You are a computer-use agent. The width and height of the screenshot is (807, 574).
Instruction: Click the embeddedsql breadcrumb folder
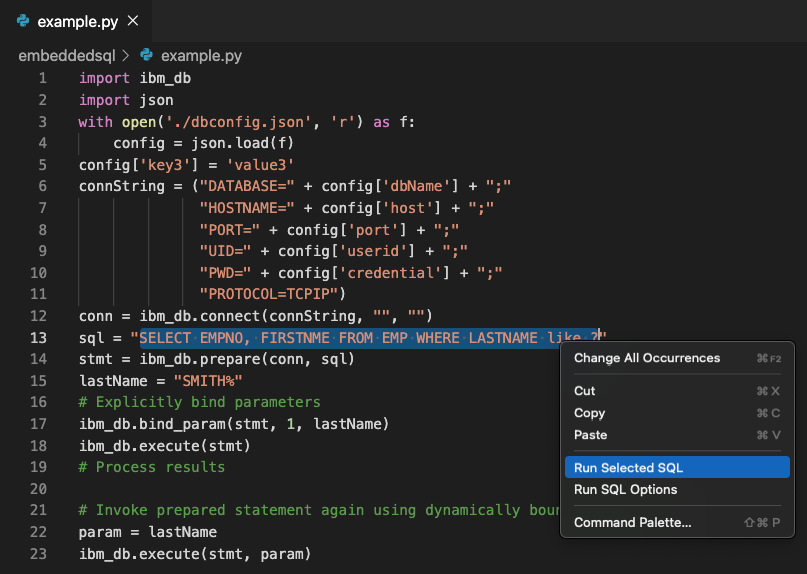tap(67, 56)
